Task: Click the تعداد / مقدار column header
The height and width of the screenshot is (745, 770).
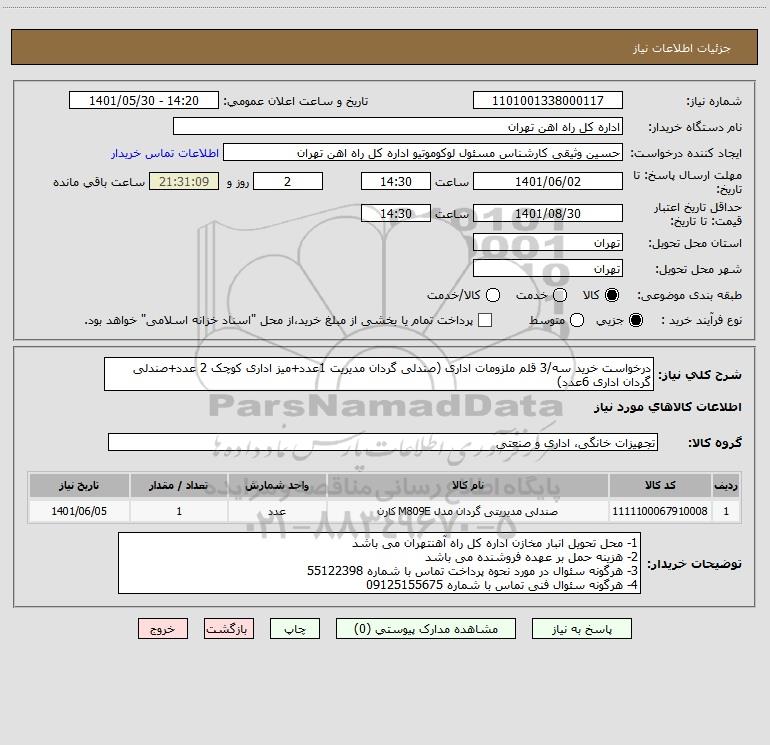Action: (179, 485)
